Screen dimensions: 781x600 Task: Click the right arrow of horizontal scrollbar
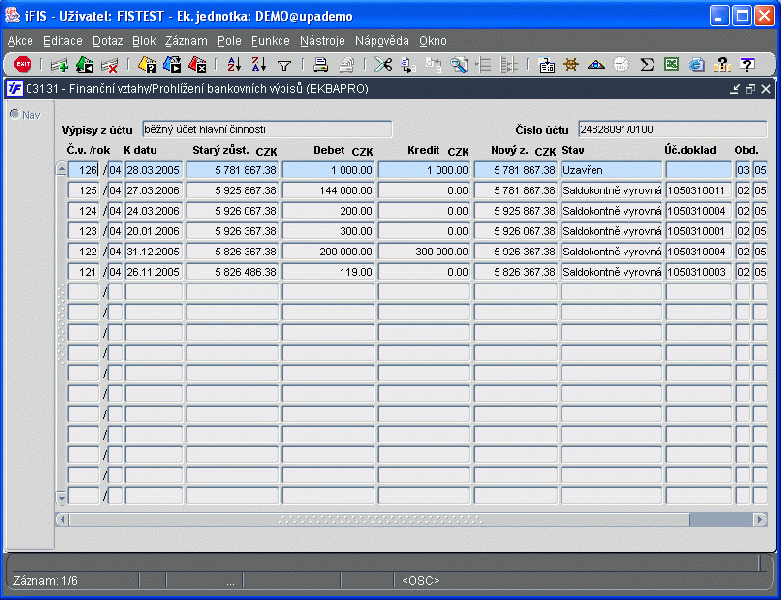(x=760, y=520)
